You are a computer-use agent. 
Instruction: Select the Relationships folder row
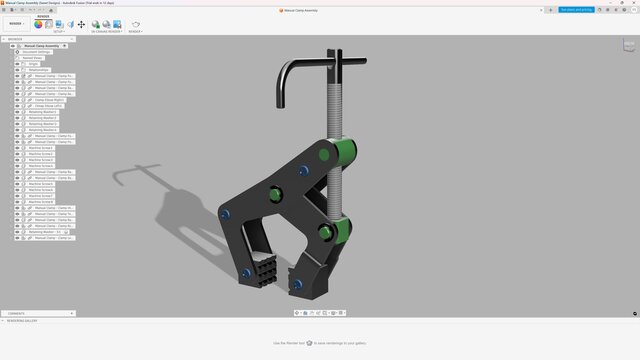pyautogui.click(x=39, y=70)
